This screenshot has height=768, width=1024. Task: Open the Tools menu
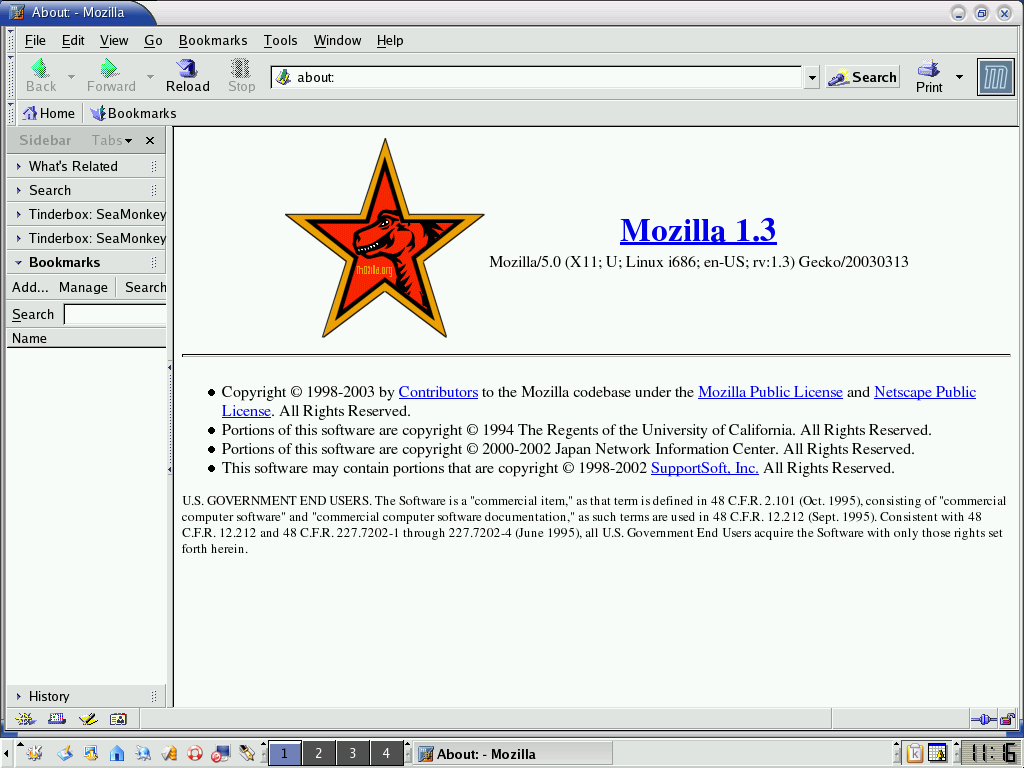280,40
